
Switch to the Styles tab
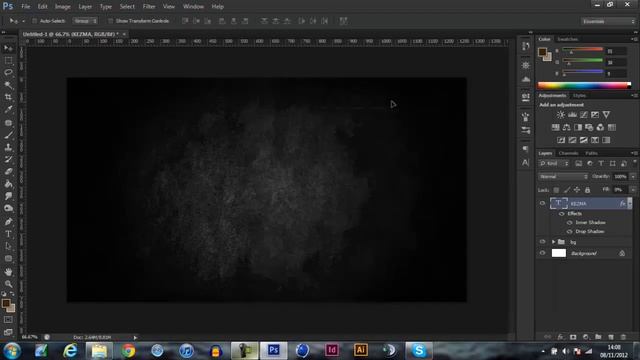[x=579, y=96]
